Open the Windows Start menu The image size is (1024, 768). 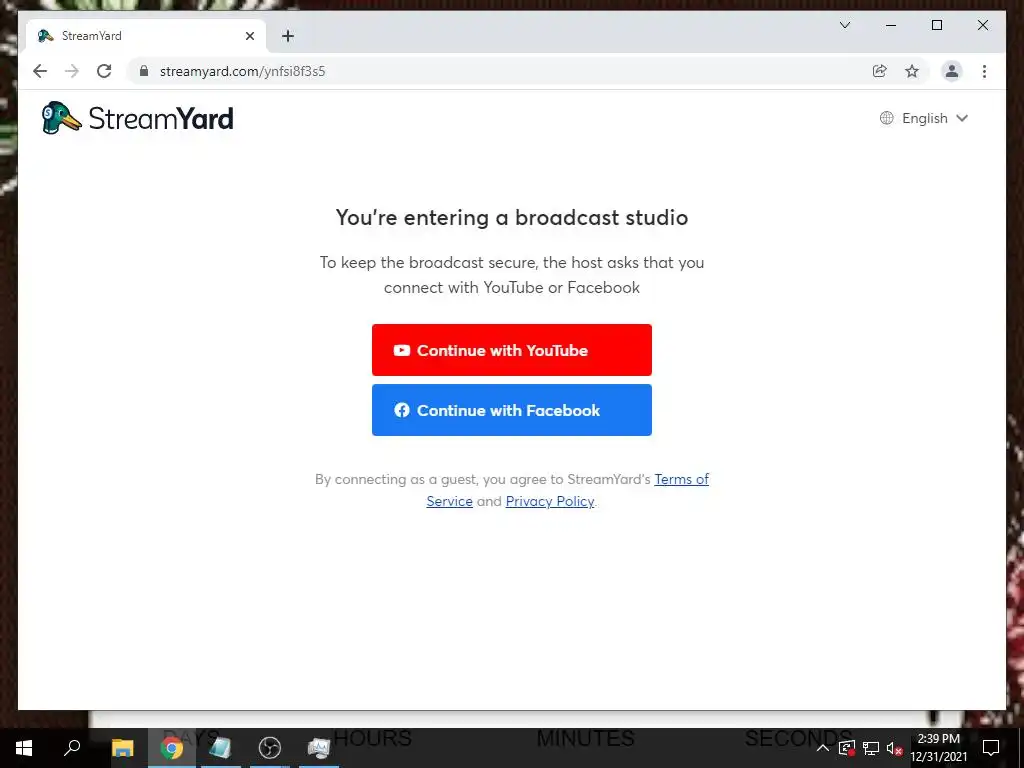(x=24, y=748)
